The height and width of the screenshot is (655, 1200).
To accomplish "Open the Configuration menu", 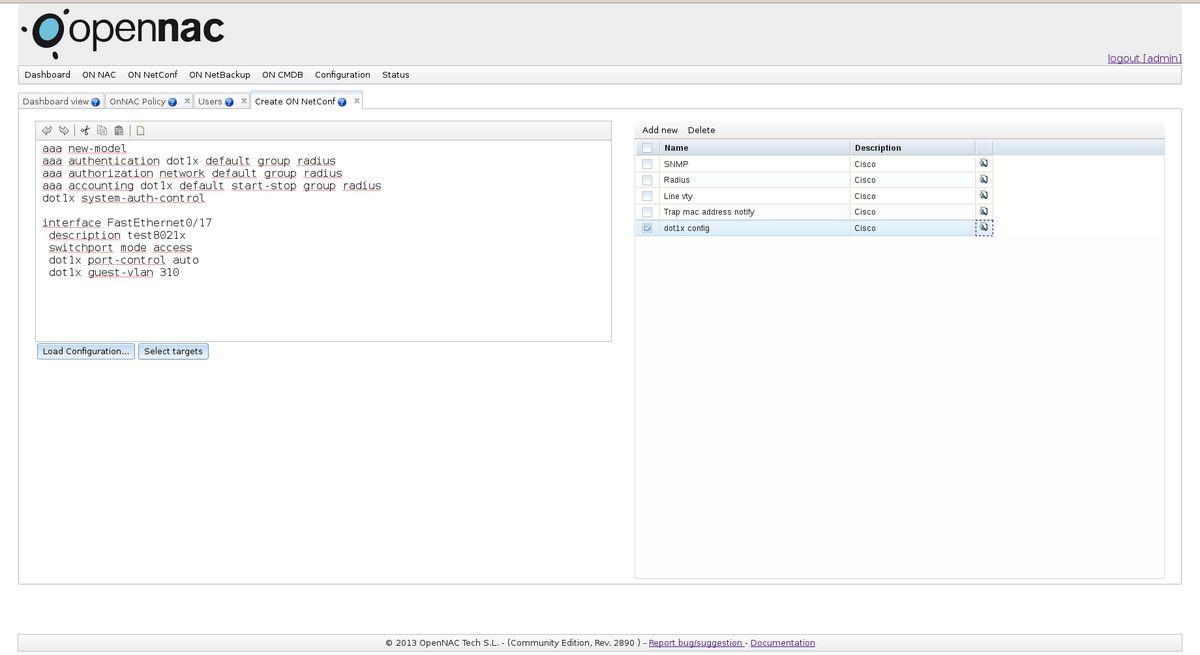I will point(342,75).
